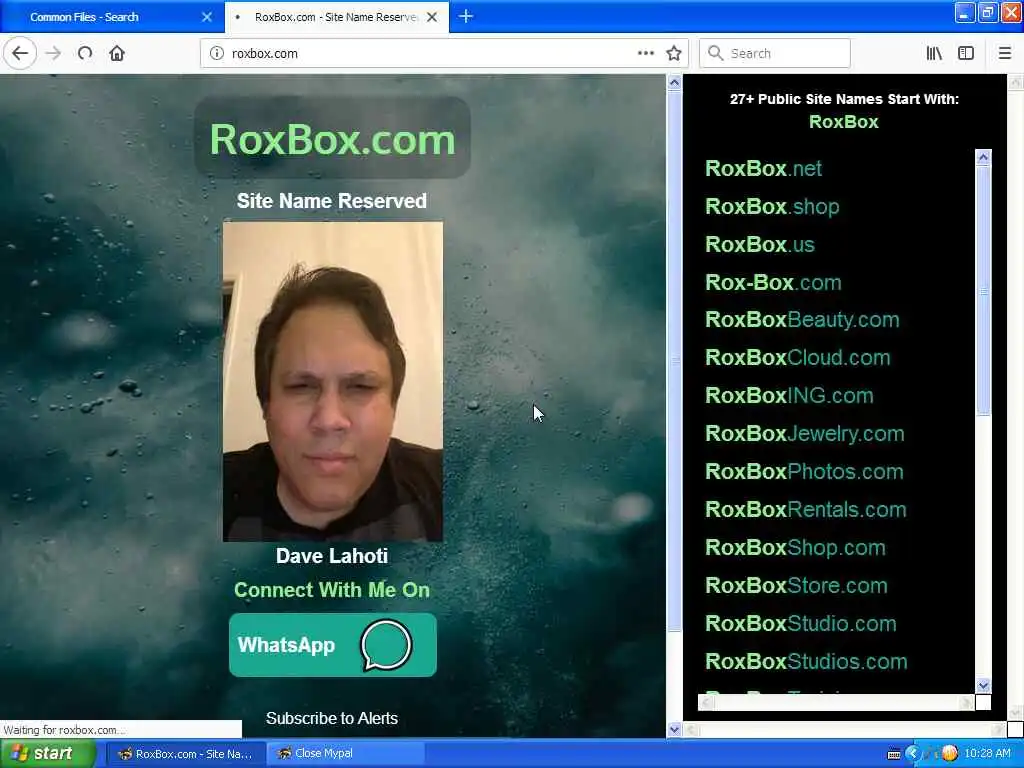Open the Library icon in toolbar

pos(934,53)
